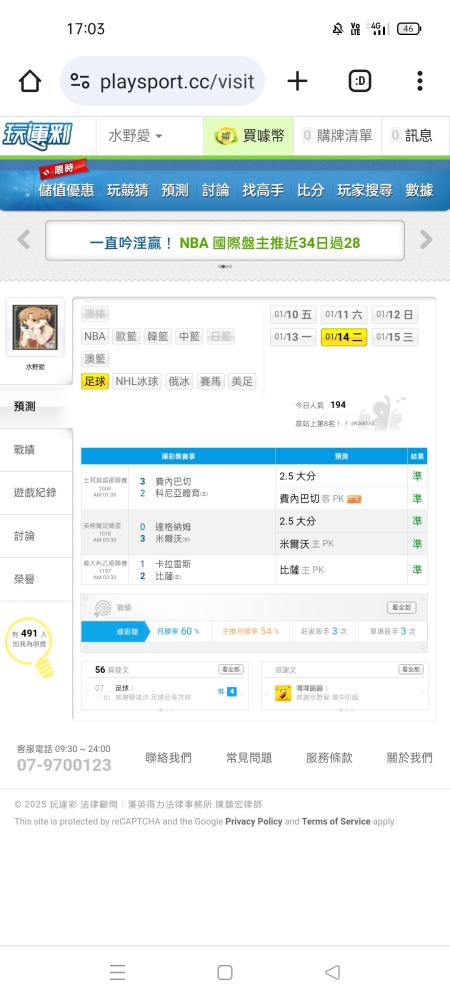Open the browser three-dot menu
The height and width of the screenshot is (1000, 450).
point(419,81)
